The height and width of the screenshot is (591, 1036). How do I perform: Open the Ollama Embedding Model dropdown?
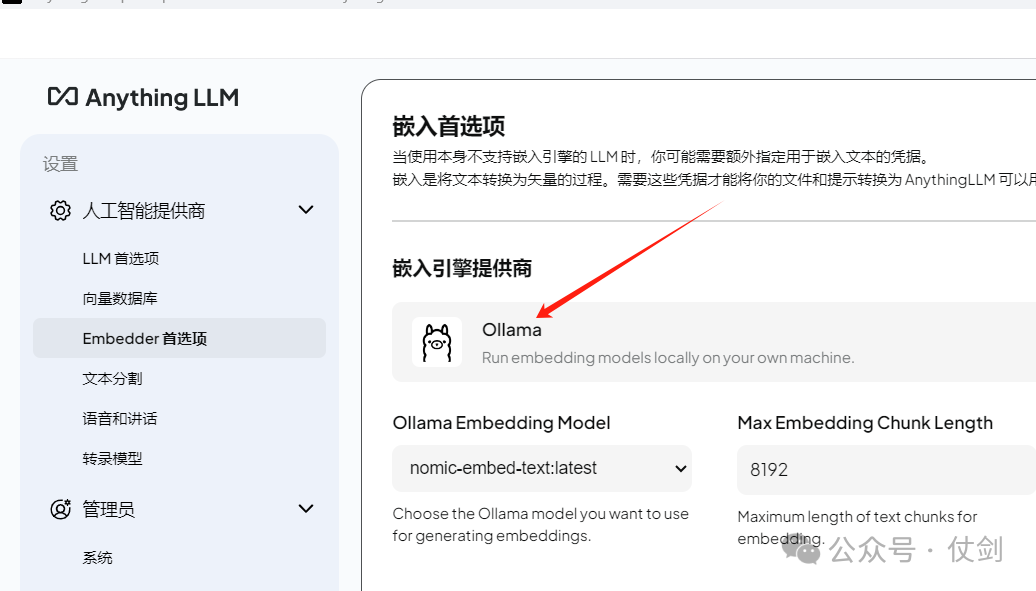pos(542,469)
